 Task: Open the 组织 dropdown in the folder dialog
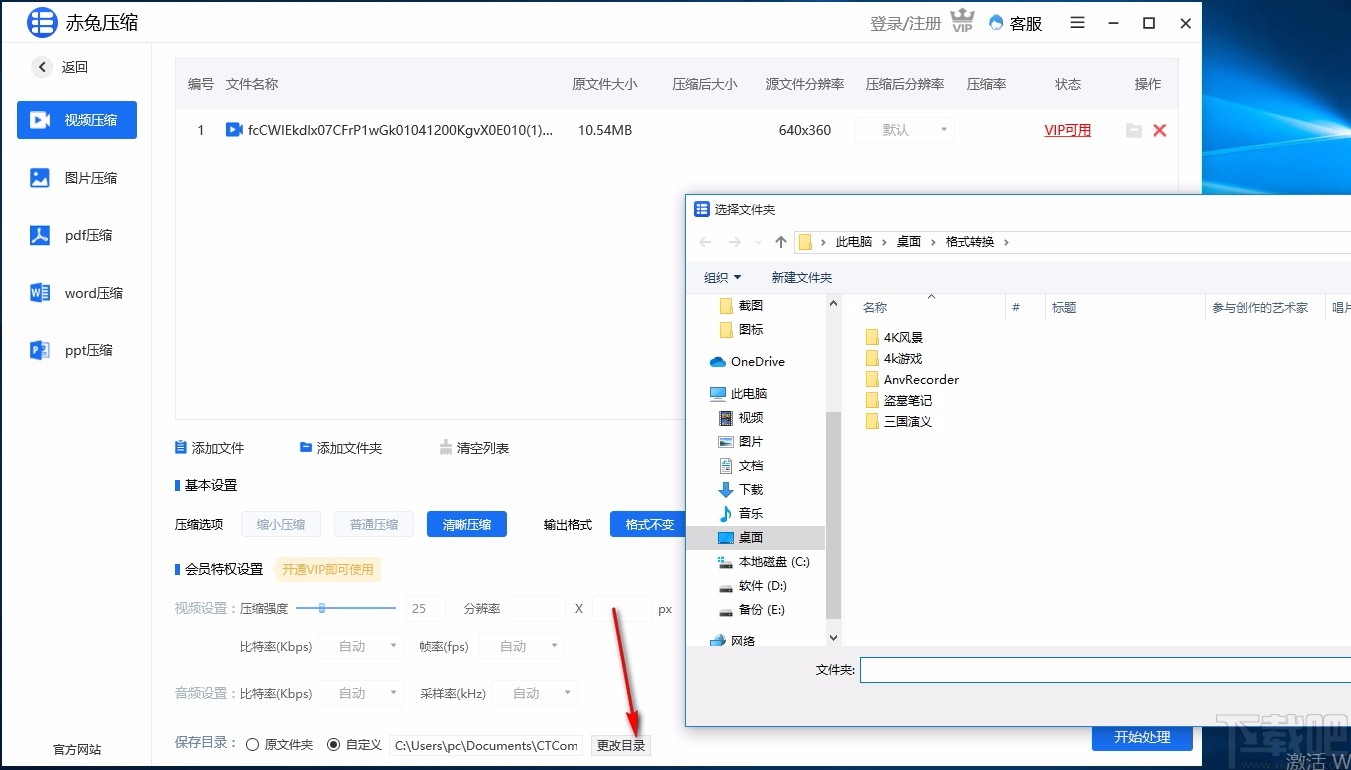(x=722, y=277)
